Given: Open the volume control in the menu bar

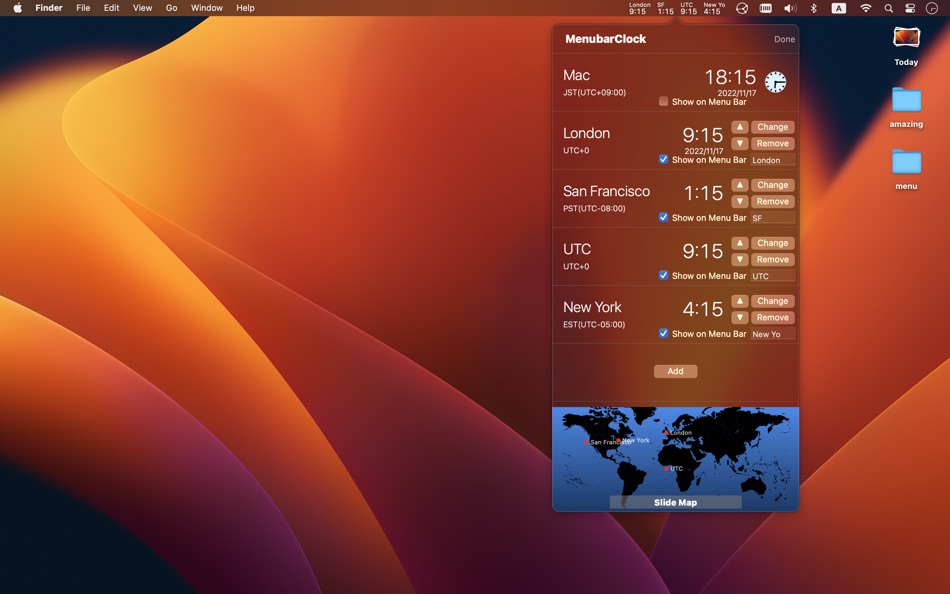Looking at the screenshot, I should 790,8.
